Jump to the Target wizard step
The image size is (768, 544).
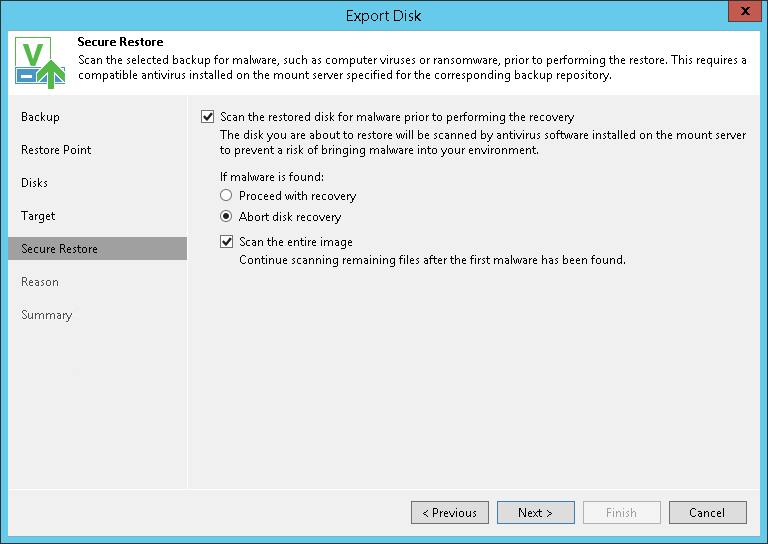38,216
